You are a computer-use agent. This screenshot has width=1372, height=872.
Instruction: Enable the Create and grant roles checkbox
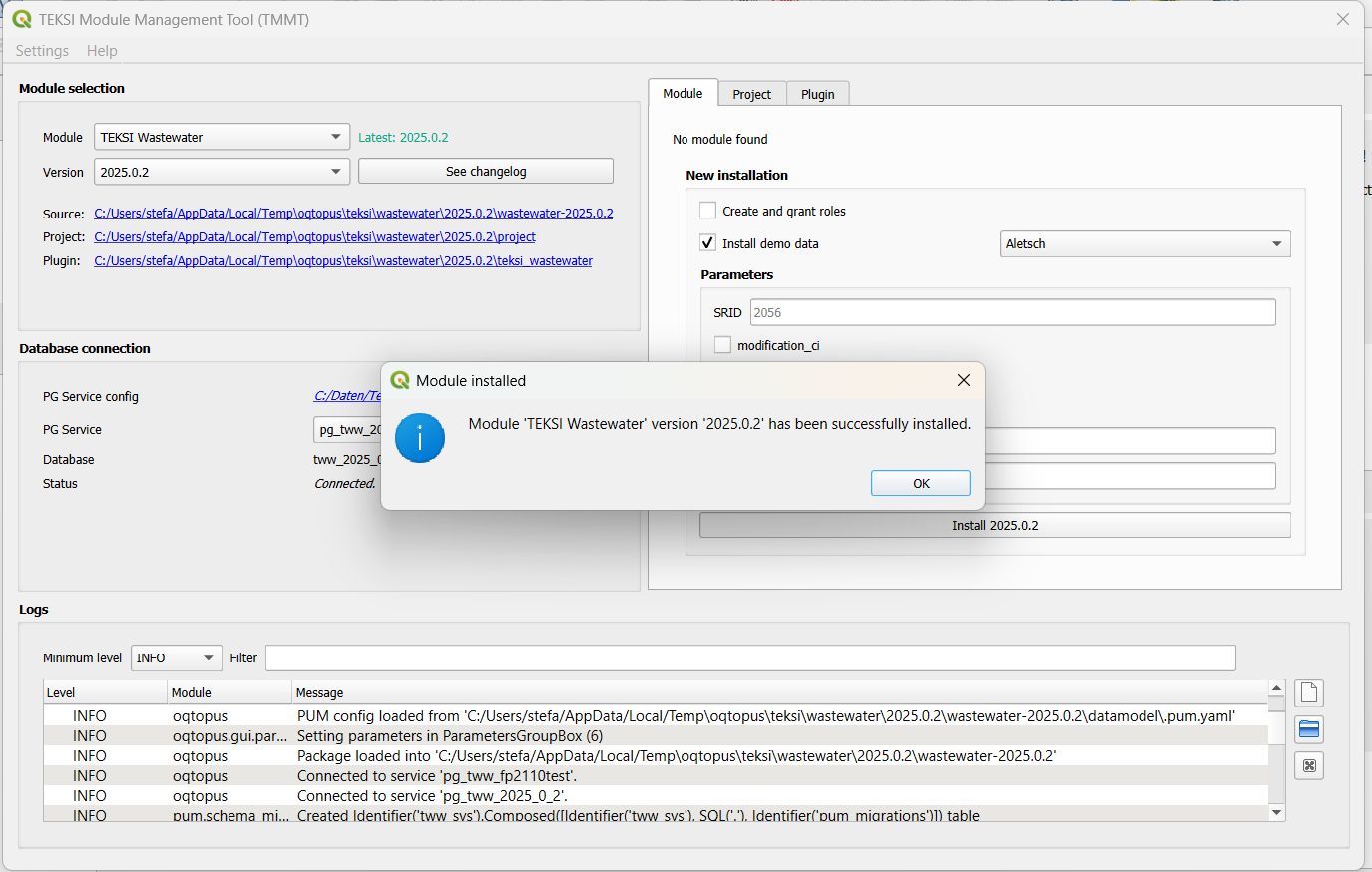(708, 211)
